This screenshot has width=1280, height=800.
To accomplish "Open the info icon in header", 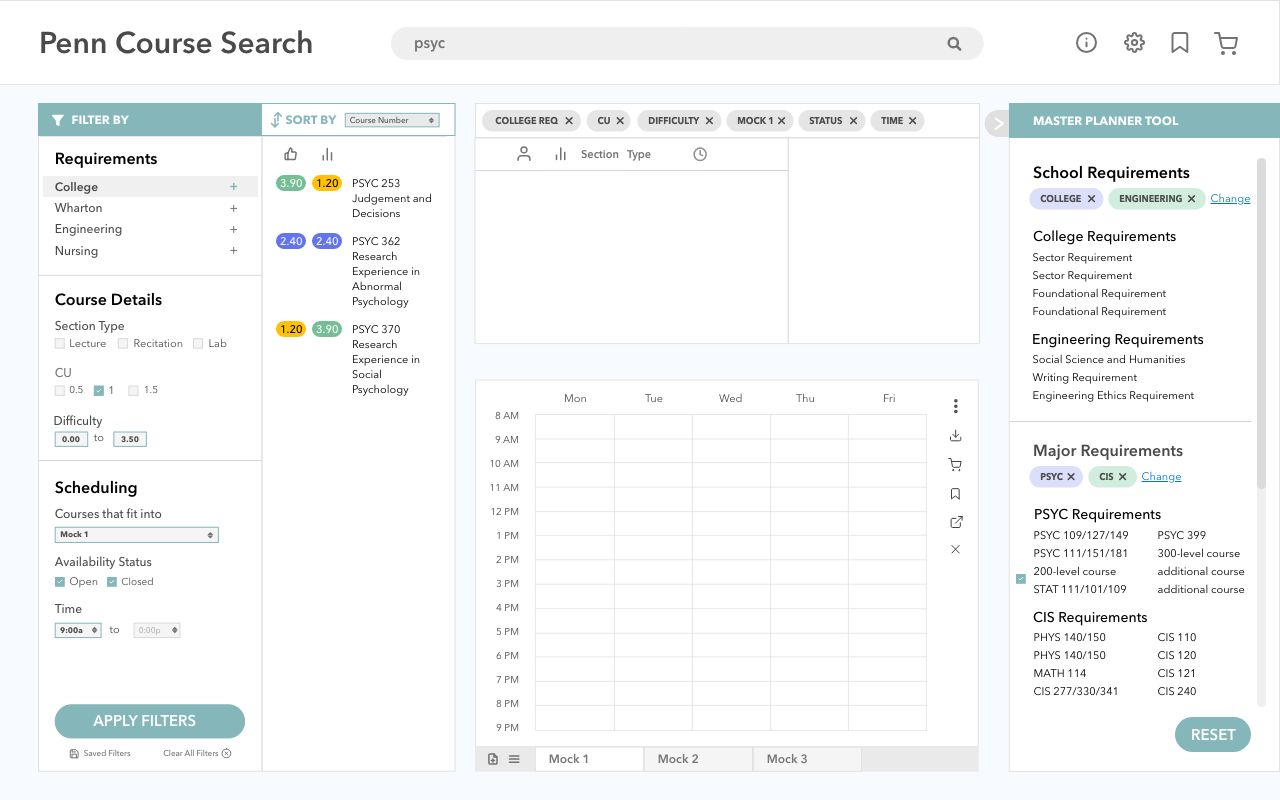I will (1086, 42).
